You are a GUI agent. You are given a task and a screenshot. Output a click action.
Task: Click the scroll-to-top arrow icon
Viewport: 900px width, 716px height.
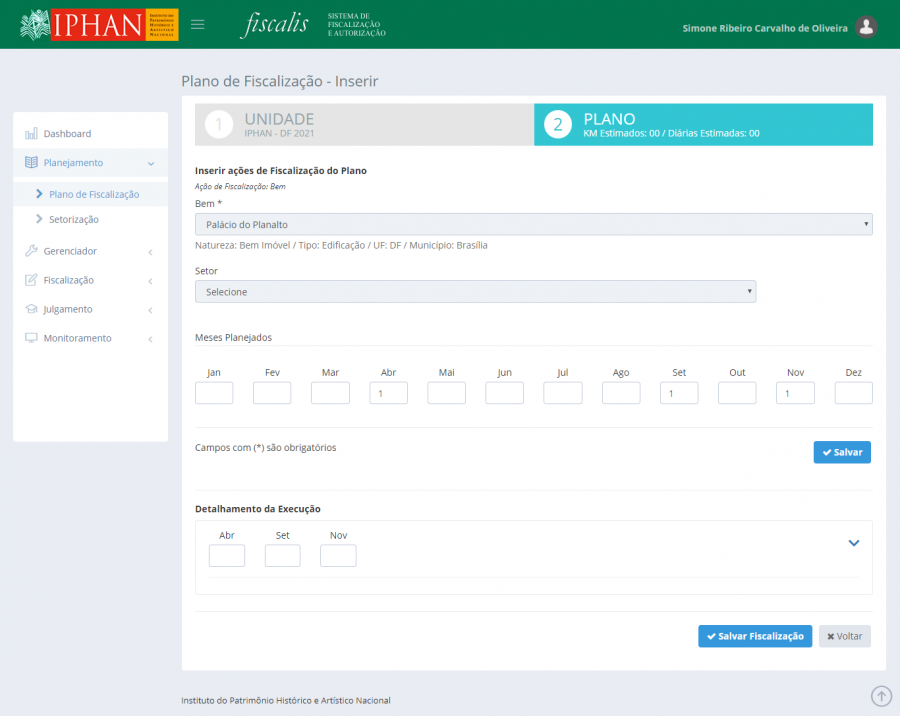click(x=881, y=695)
